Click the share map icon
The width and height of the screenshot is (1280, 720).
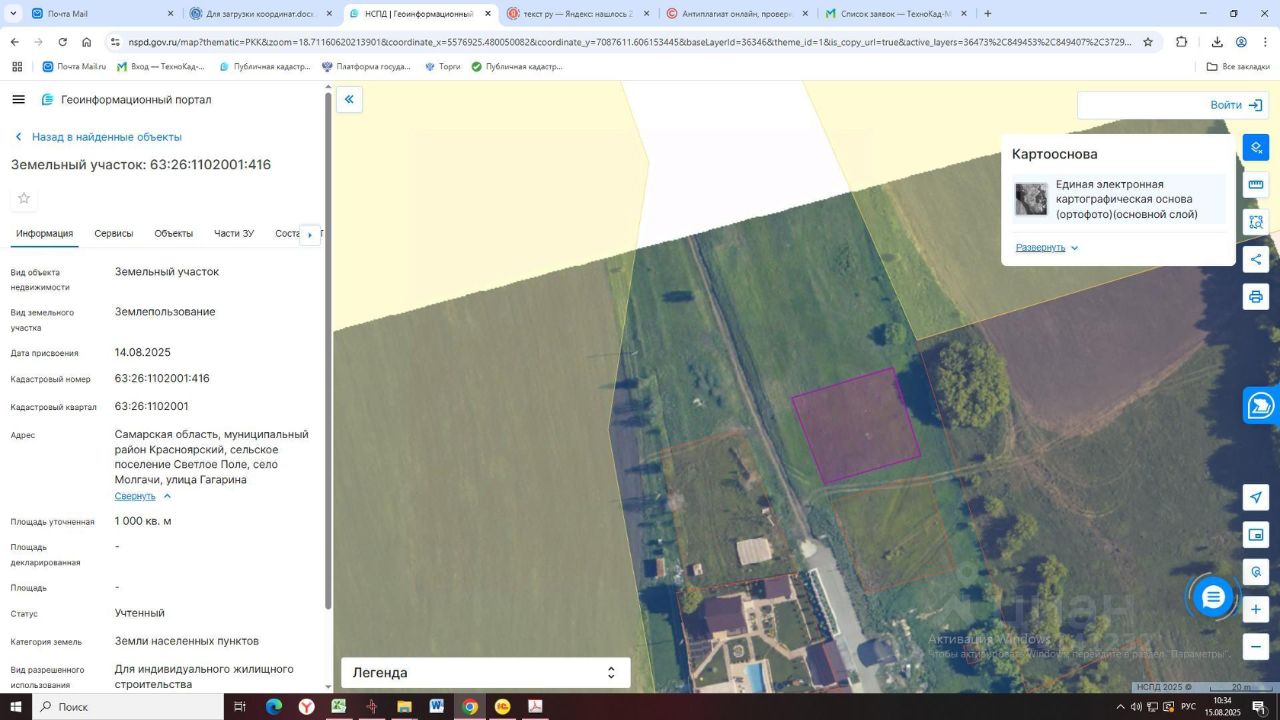pos(1256,260)
